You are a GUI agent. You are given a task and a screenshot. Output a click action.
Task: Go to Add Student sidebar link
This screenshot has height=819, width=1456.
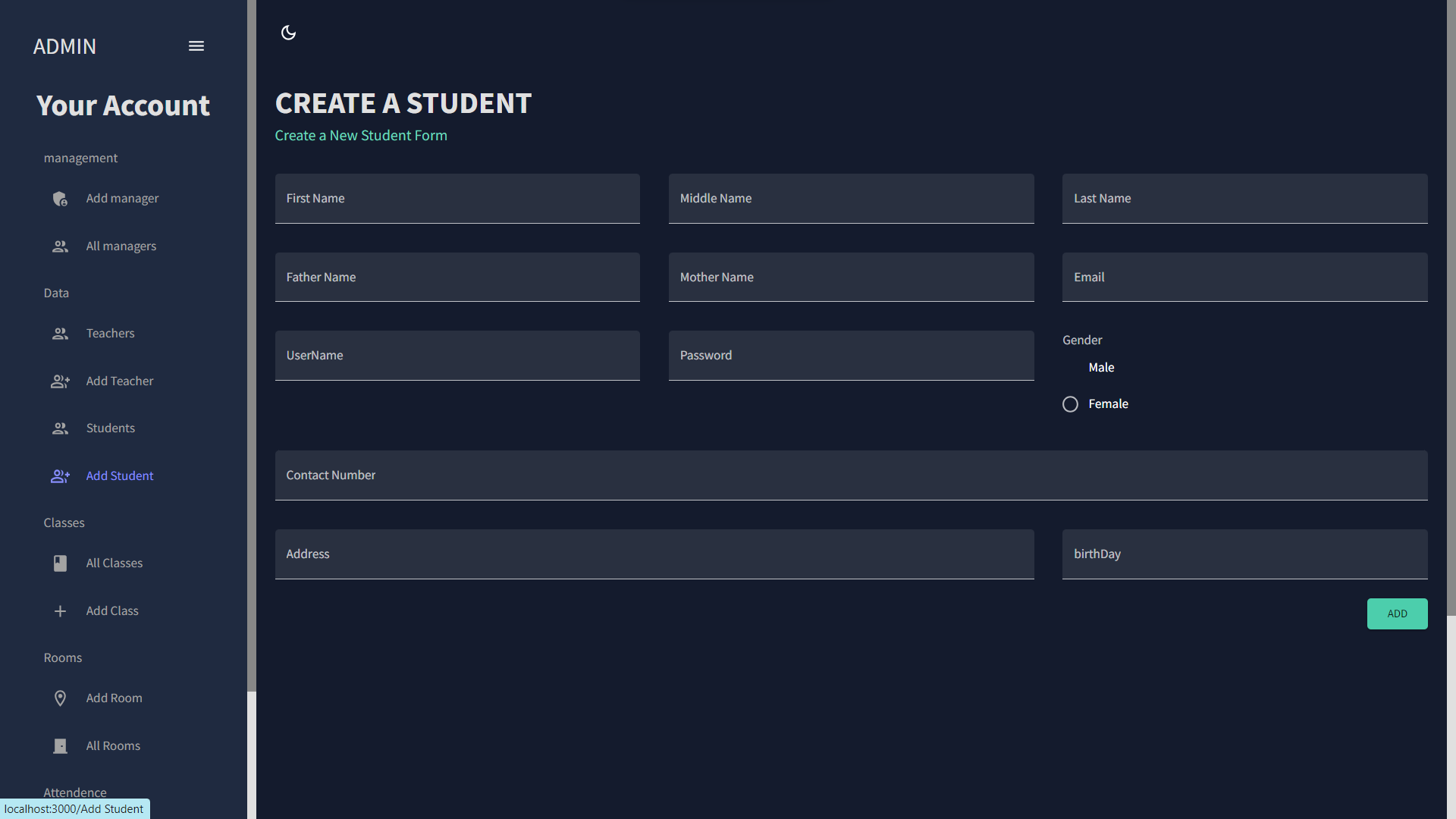tap(120, 476)
